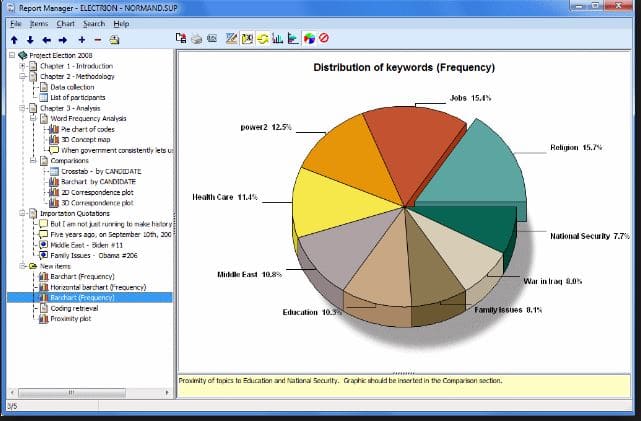
Task: Click the Chapter 2 - Methodology label
Action: [x=77, y=76]
